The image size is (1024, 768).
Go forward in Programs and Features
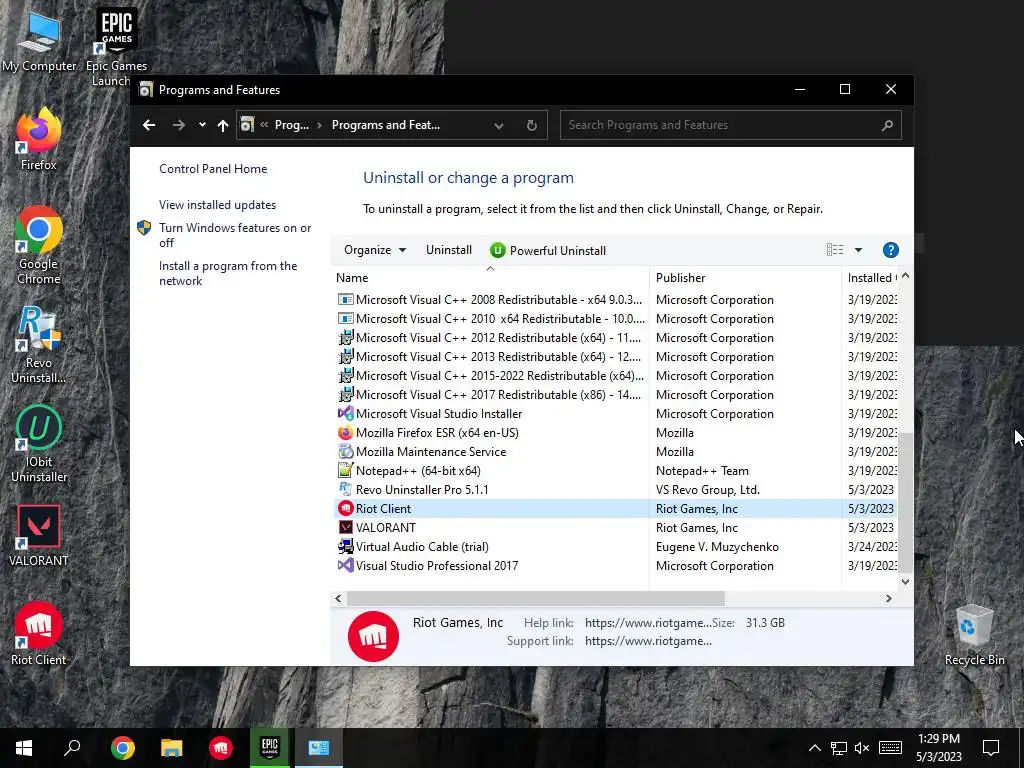tap(178, 125)
